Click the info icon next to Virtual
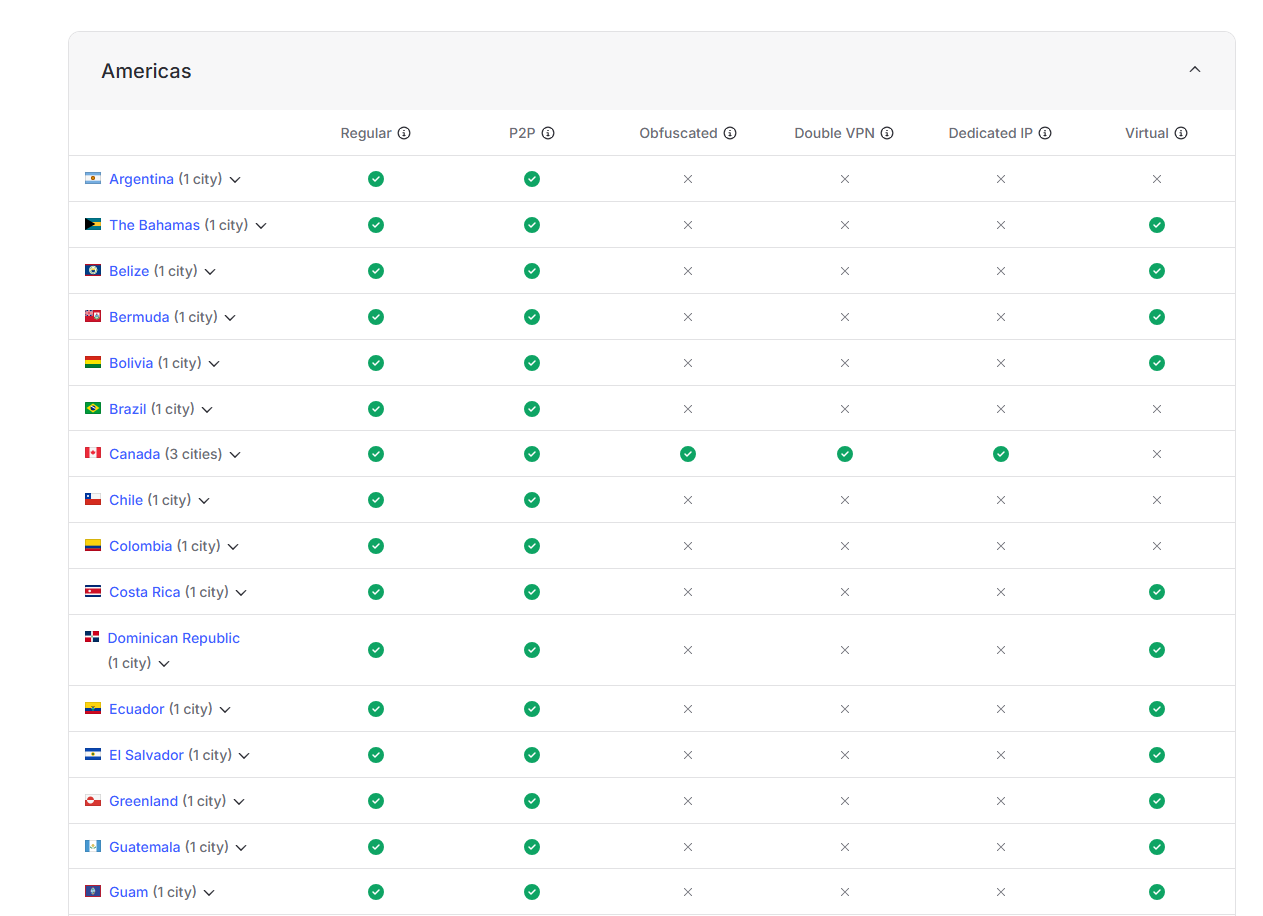1263x916 pixels. pos(1181,133)
